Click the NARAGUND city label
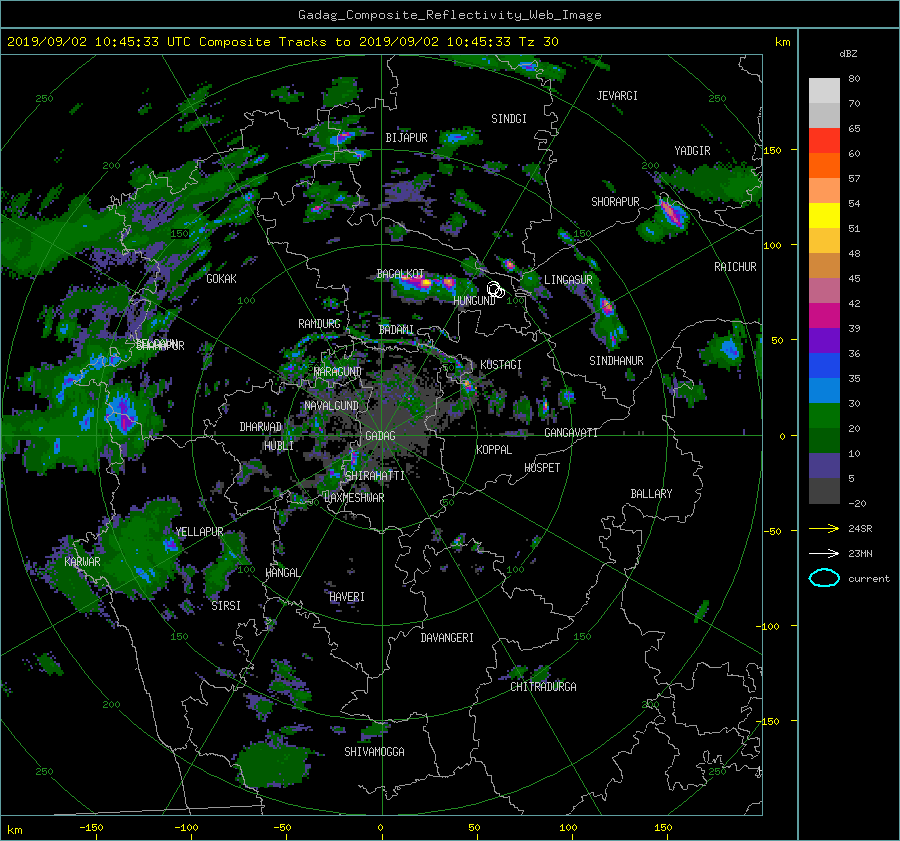Viewport: 900px width, 841px height. click(338, 372)
